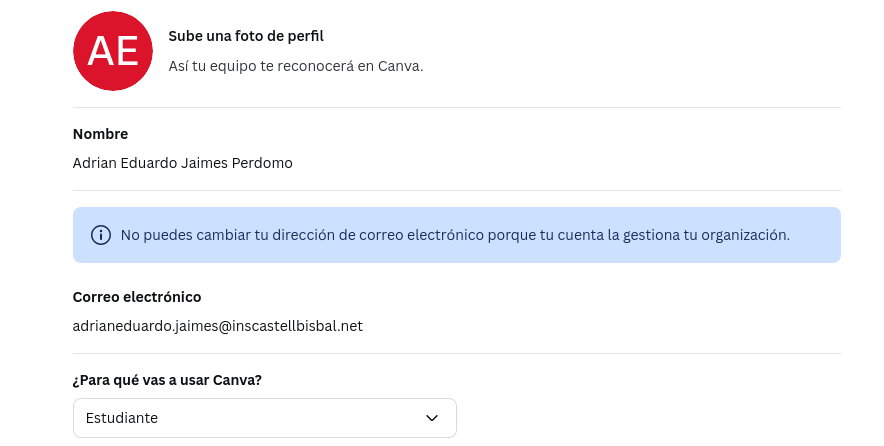Click the blue email notice banner

[x=457, y=235]
